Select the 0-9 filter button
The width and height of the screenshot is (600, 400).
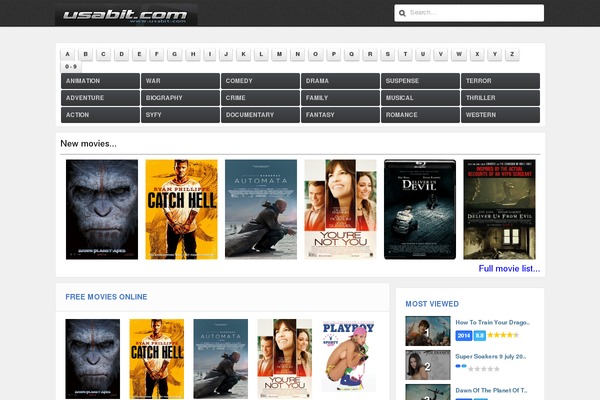tap(71, 67)
